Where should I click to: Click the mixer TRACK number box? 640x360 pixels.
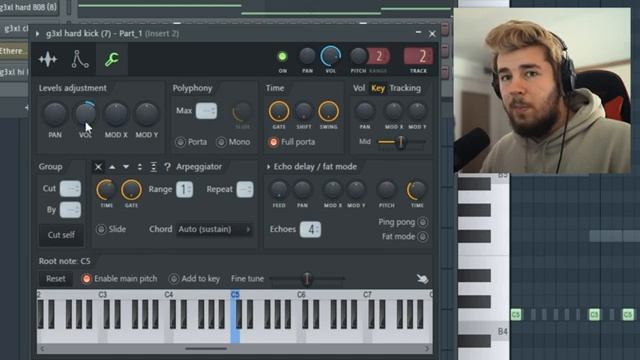(x=418, y=56)
